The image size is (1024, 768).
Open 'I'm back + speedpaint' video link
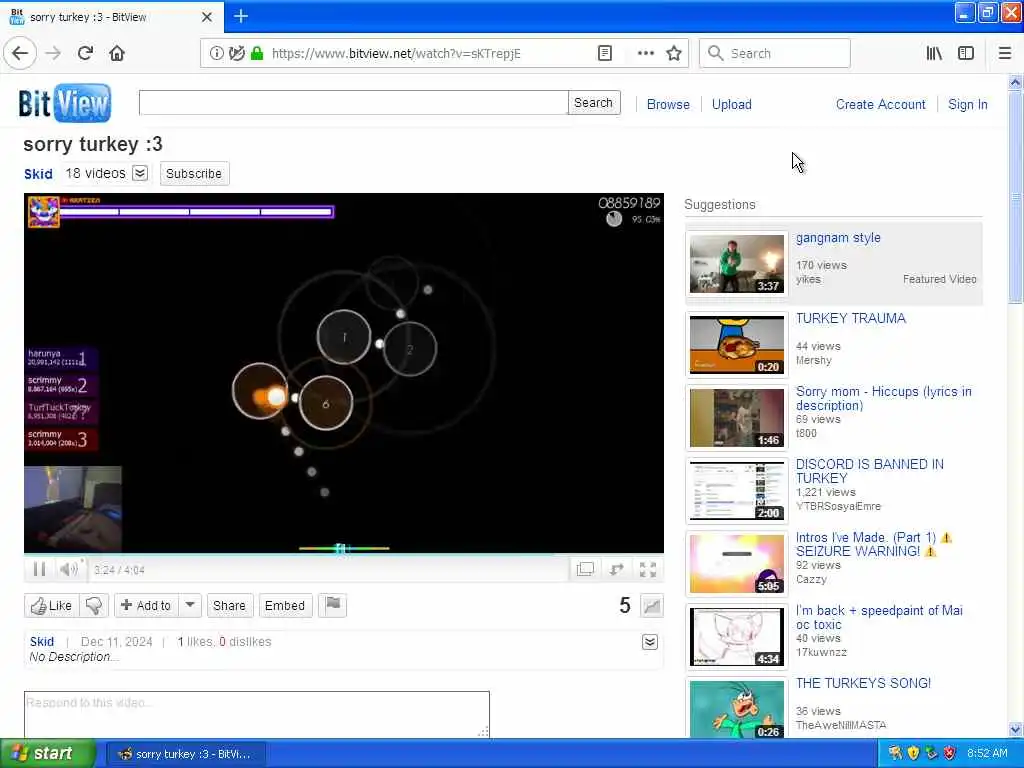(879, 617)
